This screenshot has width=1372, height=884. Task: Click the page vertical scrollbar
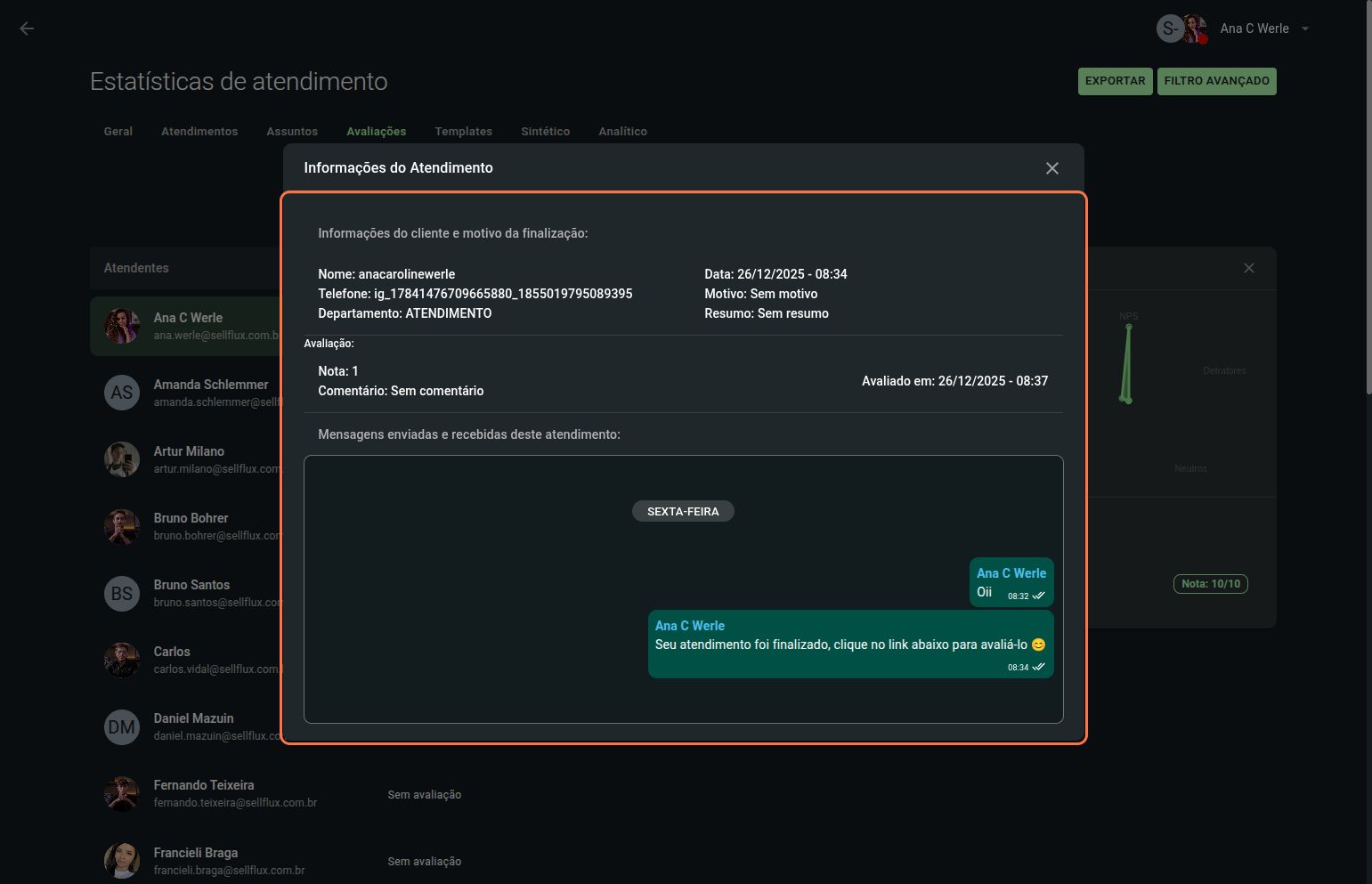click(1368, 196)
